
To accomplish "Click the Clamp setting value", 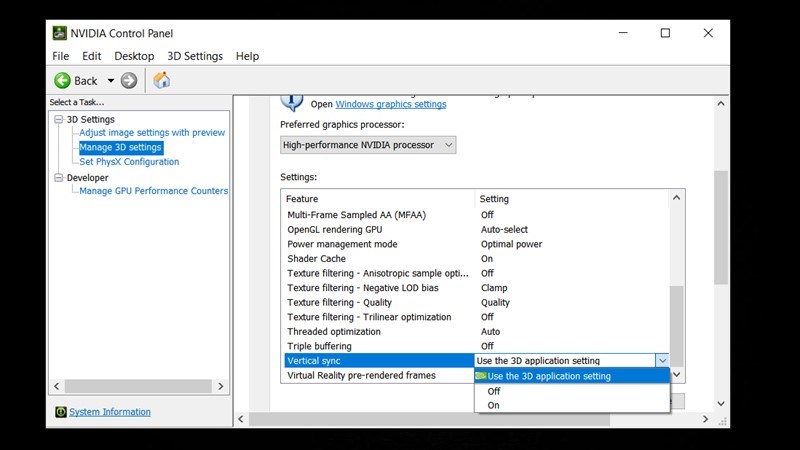I will click(x=494, y=288).
